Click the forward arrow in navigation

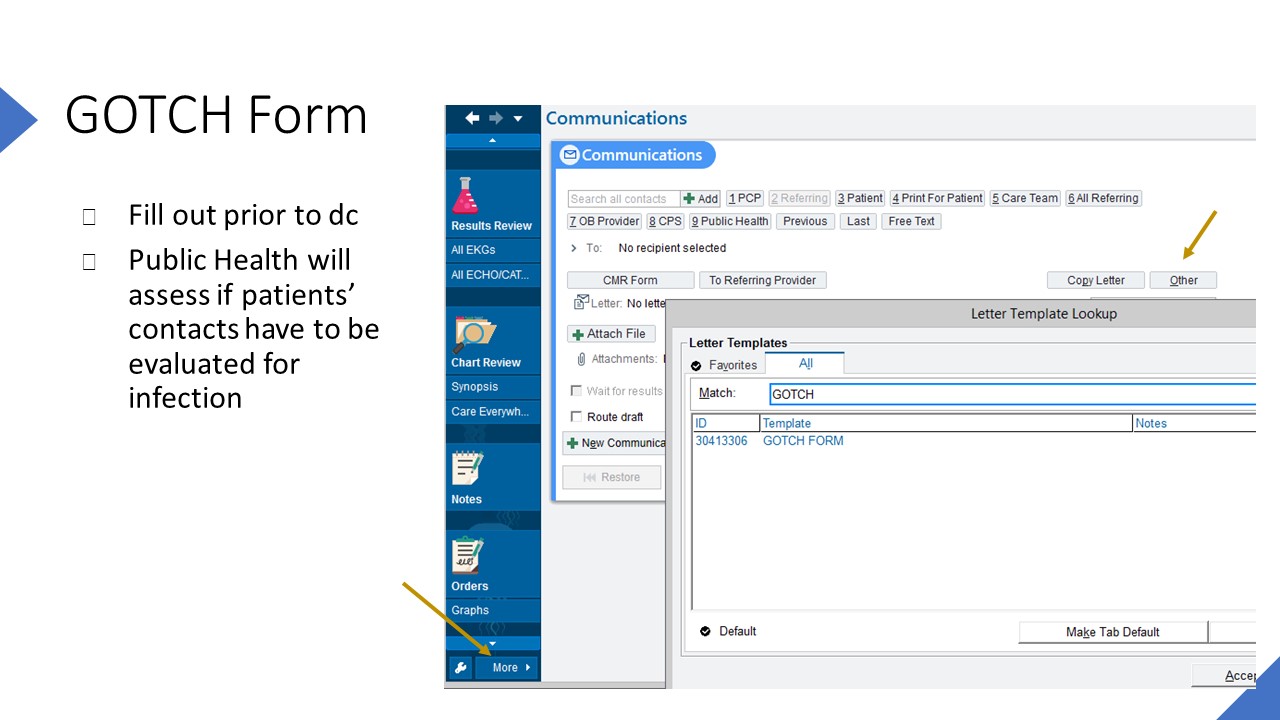[x=495, y=118]
